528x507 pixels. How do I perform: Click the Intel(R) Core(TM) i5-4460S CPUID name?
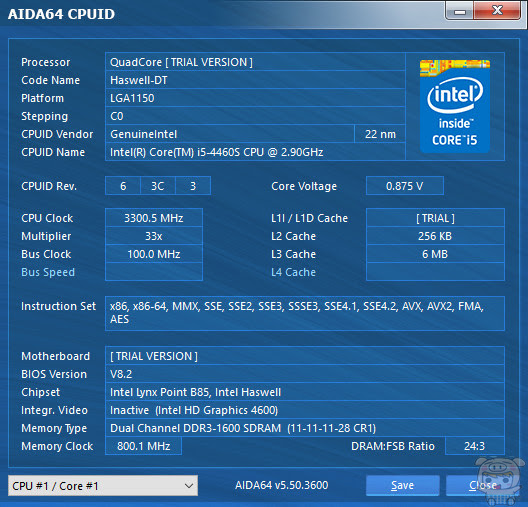coord(255,152)
